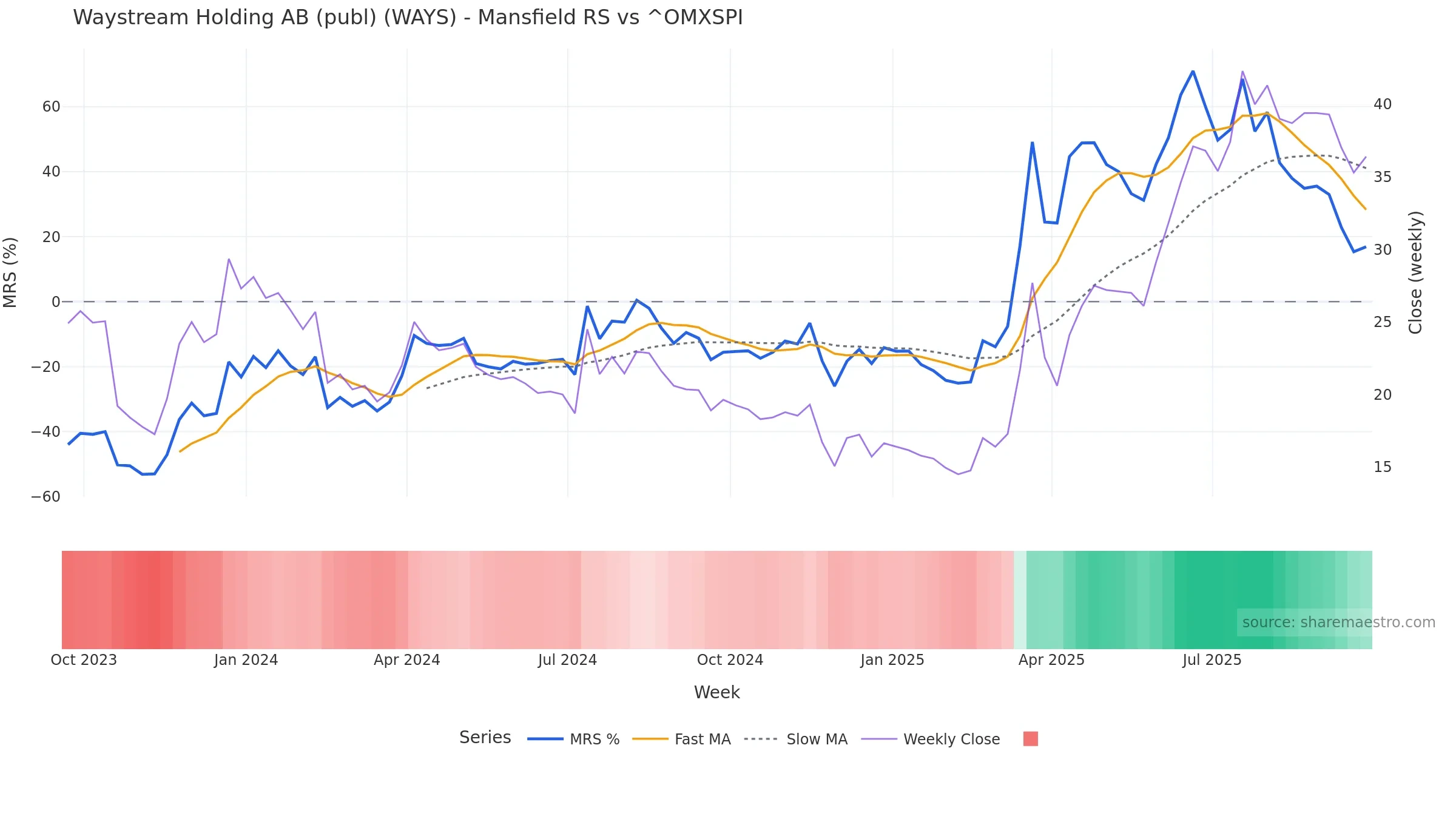Click the 'Jul 2024' axis label
The image size is (1456, 819).
point(567,660)
